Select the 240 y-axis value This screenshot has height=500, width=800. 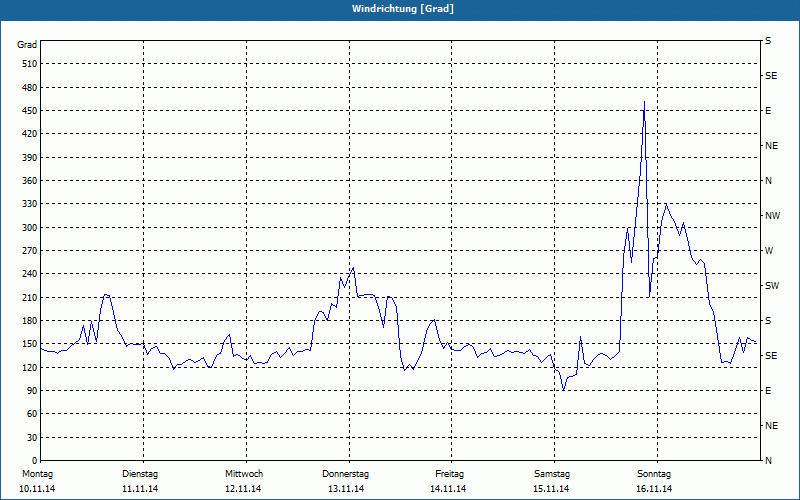tap(30, 274)
